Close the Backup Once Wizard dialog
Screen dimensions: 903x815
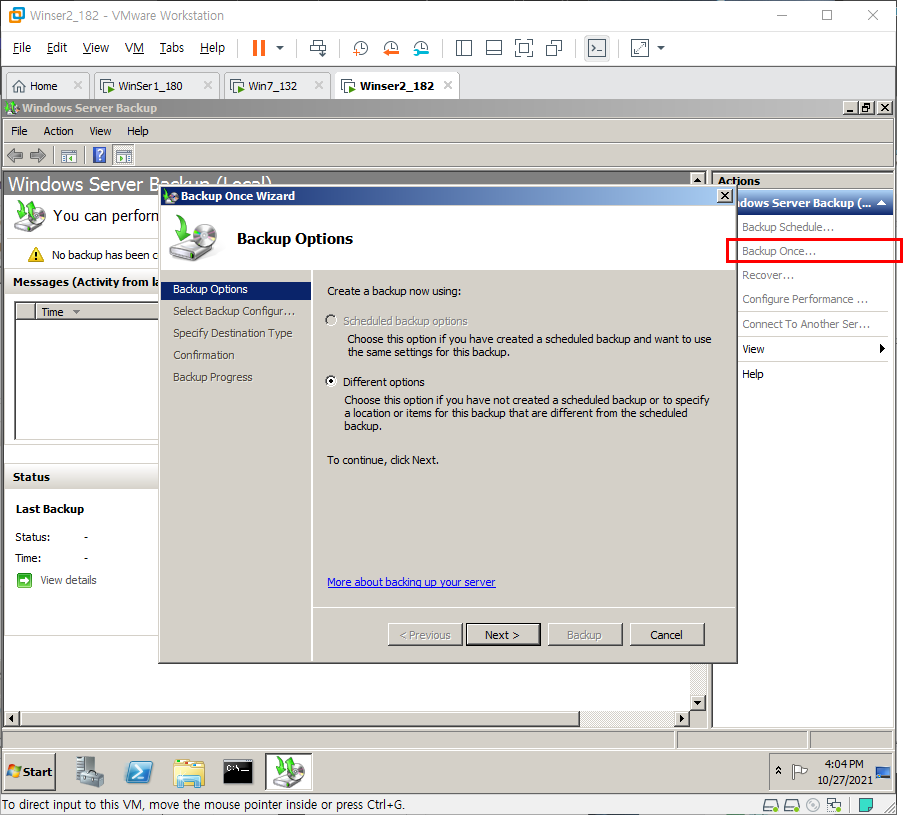(725, 196)
